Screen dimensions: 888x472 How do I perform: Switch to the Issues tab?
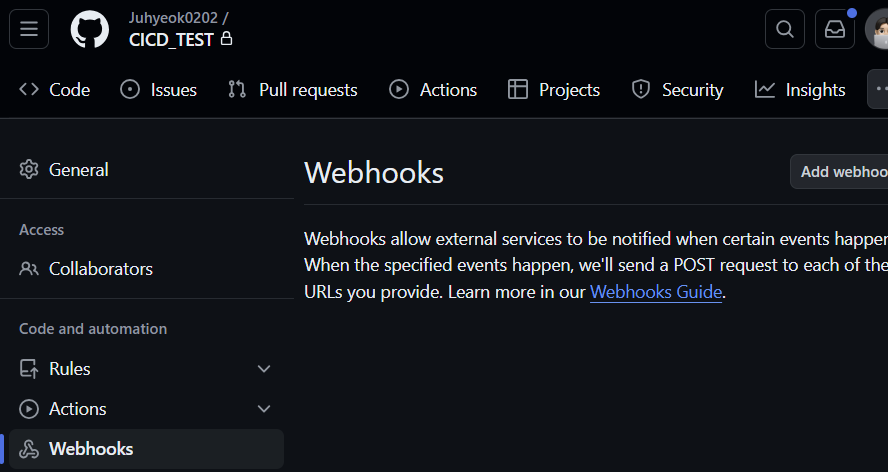coord(158,90)
